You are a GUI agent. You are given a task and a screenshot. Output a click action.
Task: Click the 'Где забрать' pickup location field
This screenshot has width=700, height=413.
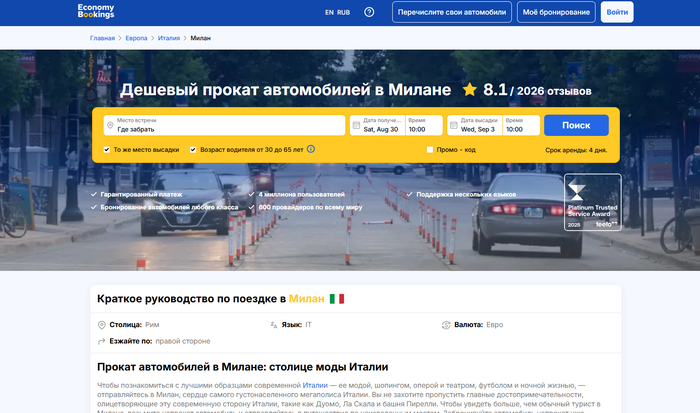click(224, 125)
